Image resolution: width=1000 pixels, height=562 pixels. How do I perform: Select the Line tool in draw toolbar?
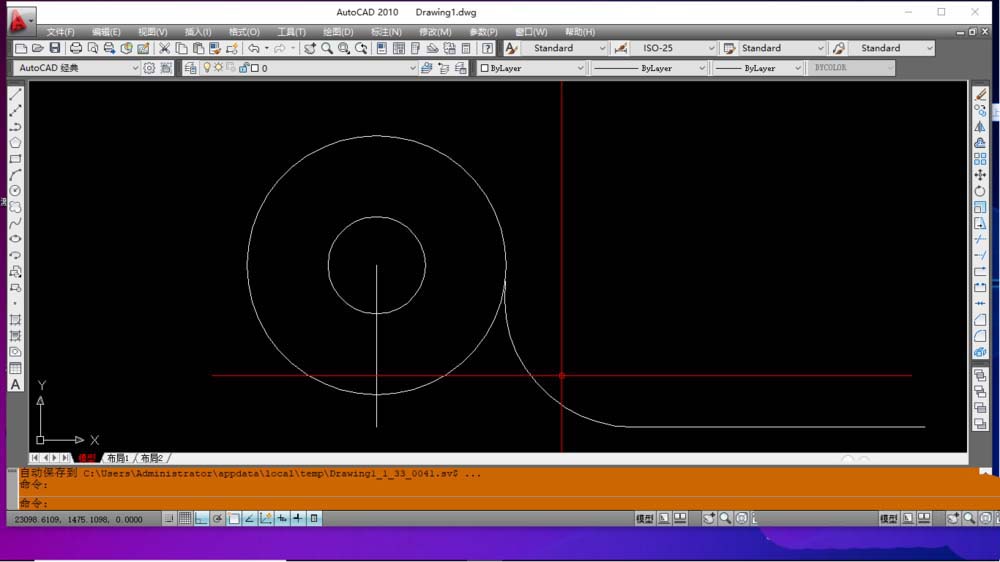[x=15, y=94]
